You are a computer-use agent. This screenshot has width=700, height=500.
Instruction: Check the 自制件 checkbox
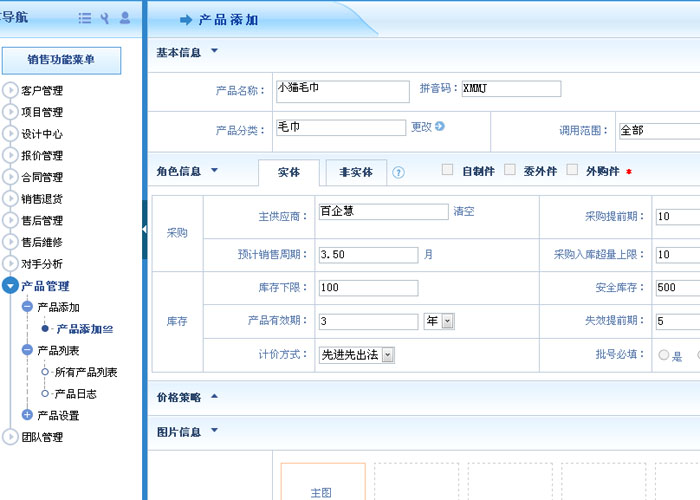(448, 170)
